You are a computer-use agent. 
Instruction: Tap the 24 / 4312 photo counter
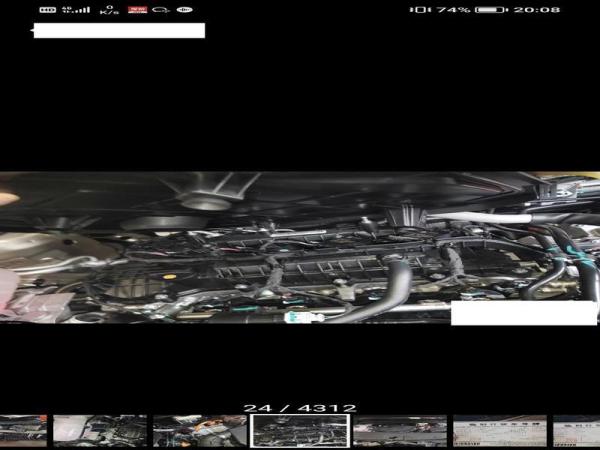[x=300, y=408]
